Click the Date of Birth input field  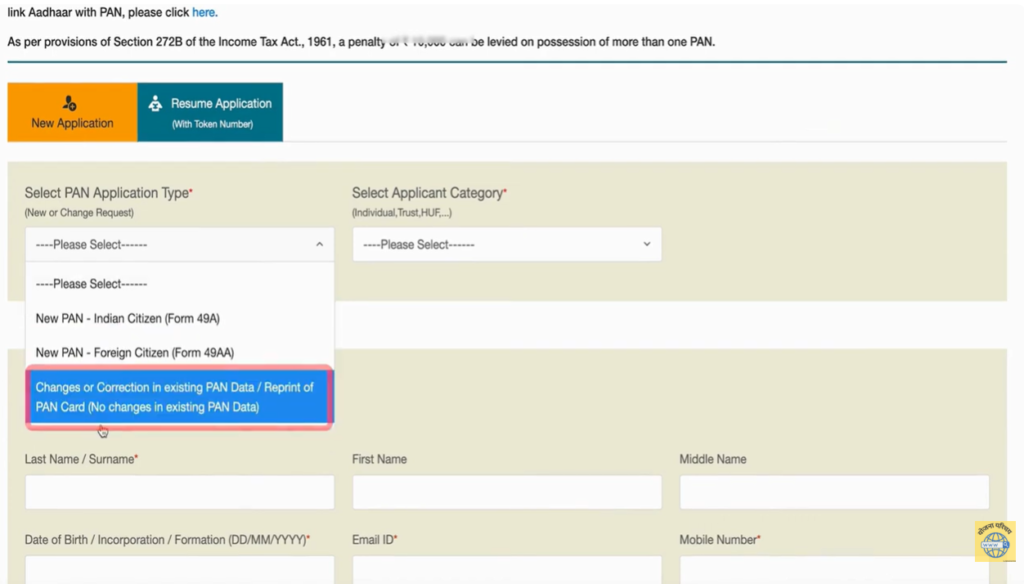180,569
